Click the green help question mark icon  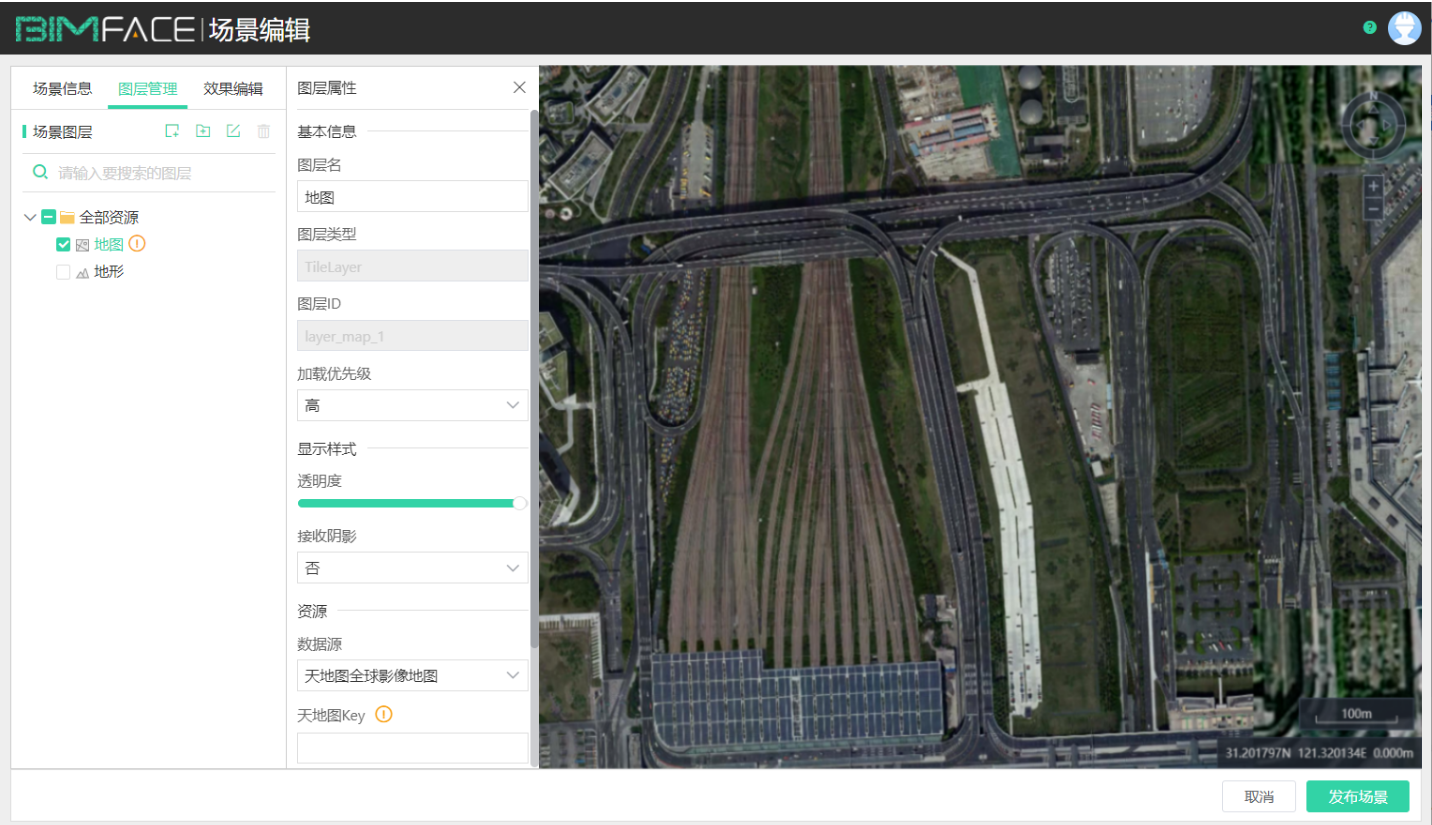[x=1370, y=27]
